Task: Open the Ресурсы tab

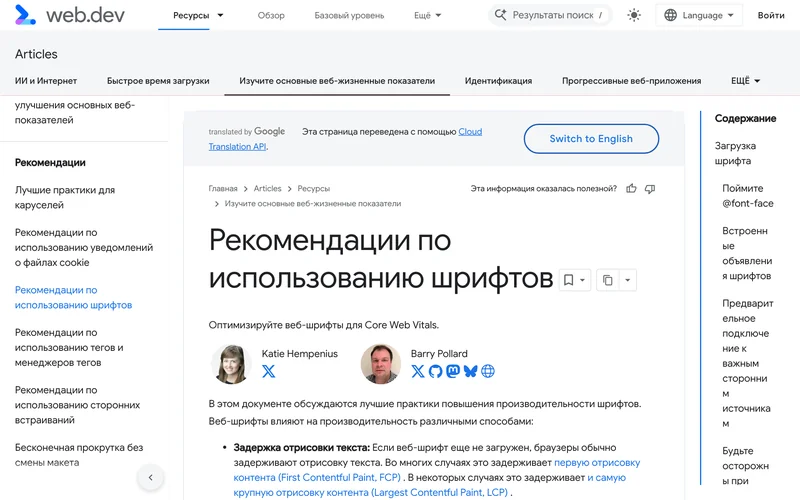Action: tap(191, 15)
